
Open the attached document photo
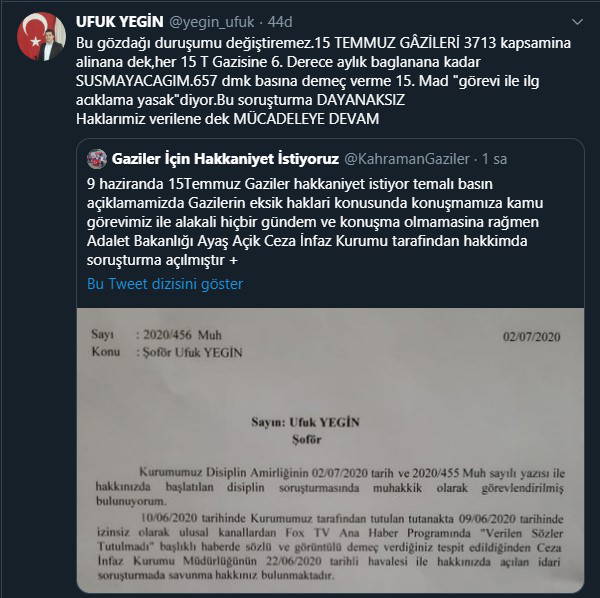(330, 450)
